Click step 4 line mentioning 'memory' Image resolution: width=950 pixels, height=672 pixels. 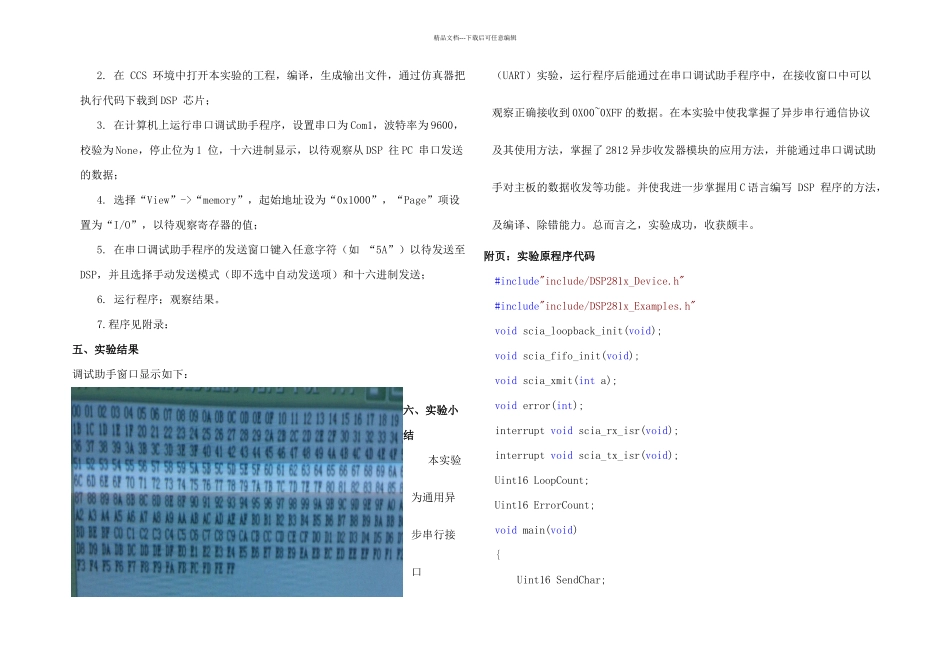[279, 200]
